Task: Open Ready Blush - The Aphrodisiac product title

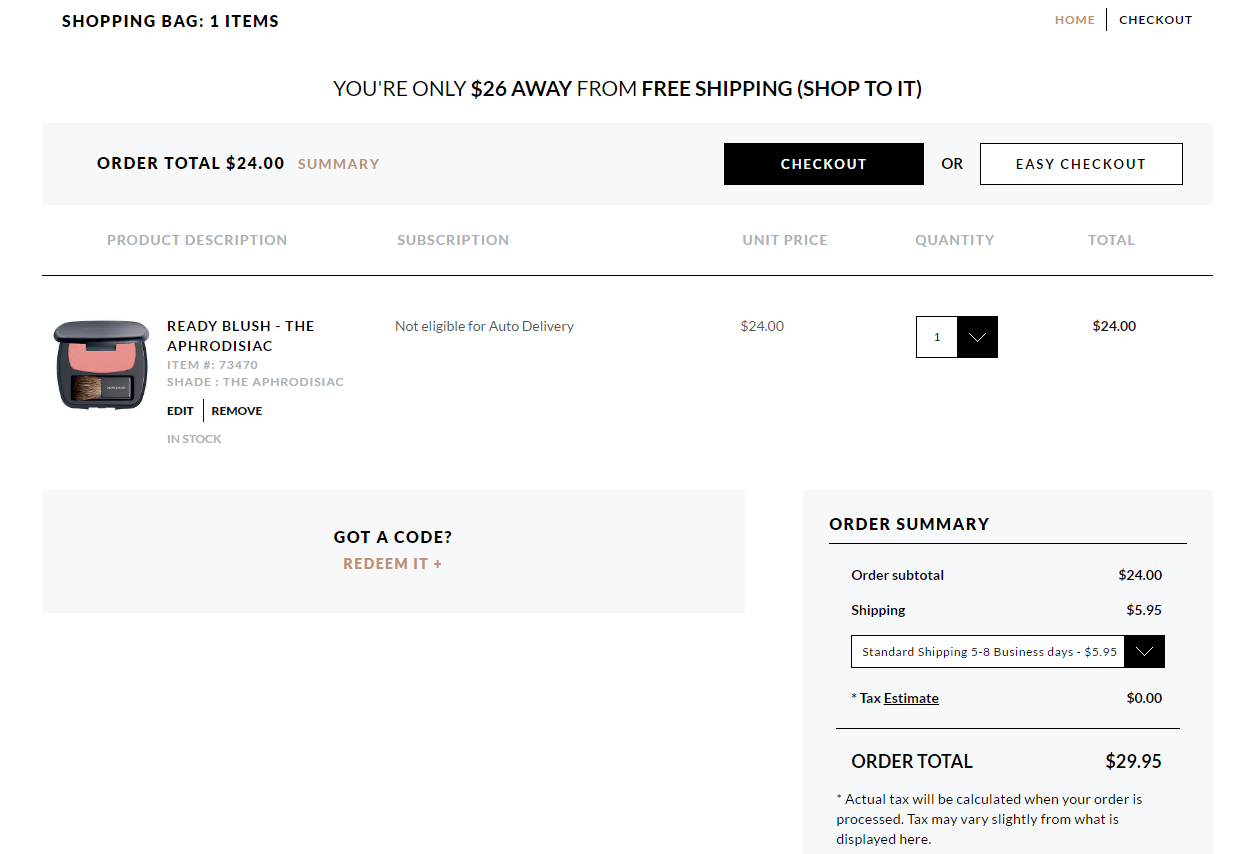Action: point(240,336)
